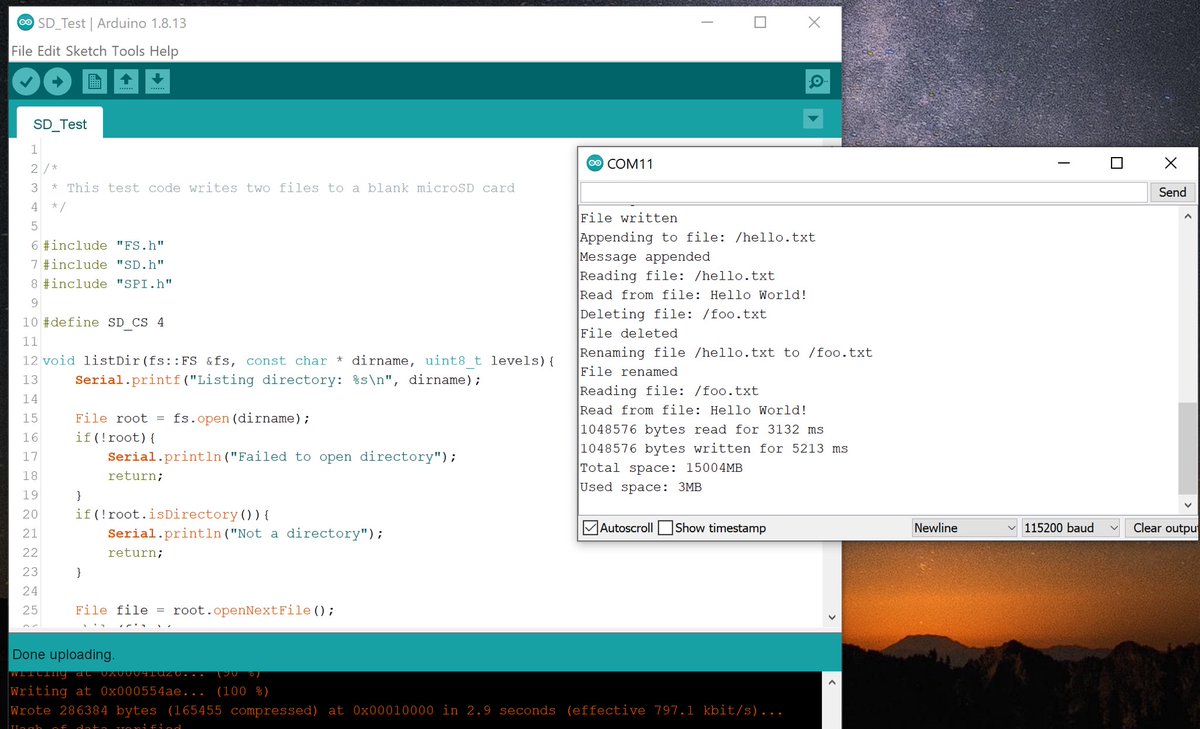Click the 'Appending to file: /hello.txt' output line
The width and height of the screenshot is (1200, 729).
[698, 237]
